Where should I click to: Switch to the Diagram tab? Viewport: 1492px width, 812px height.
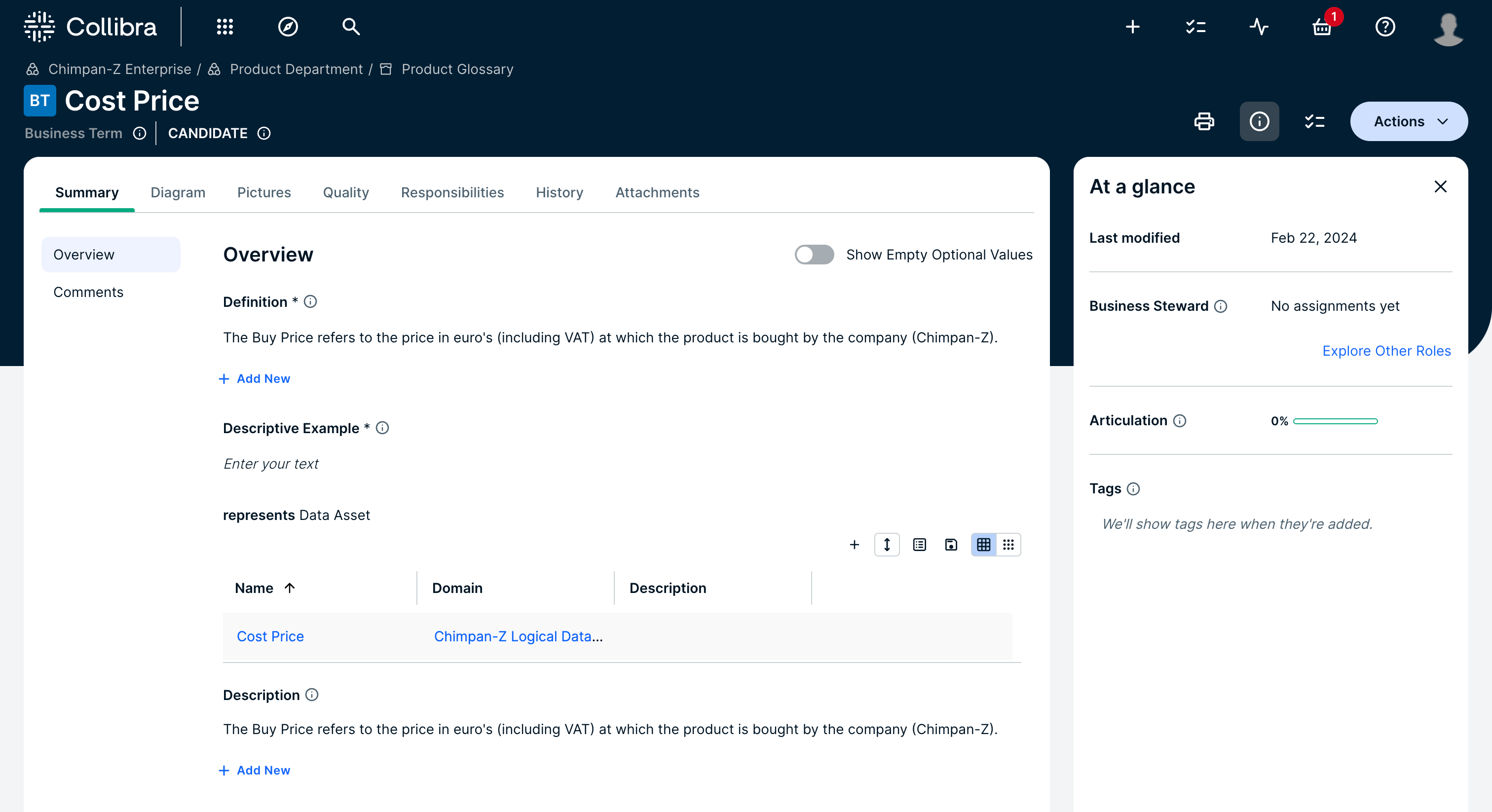(178, 192)
